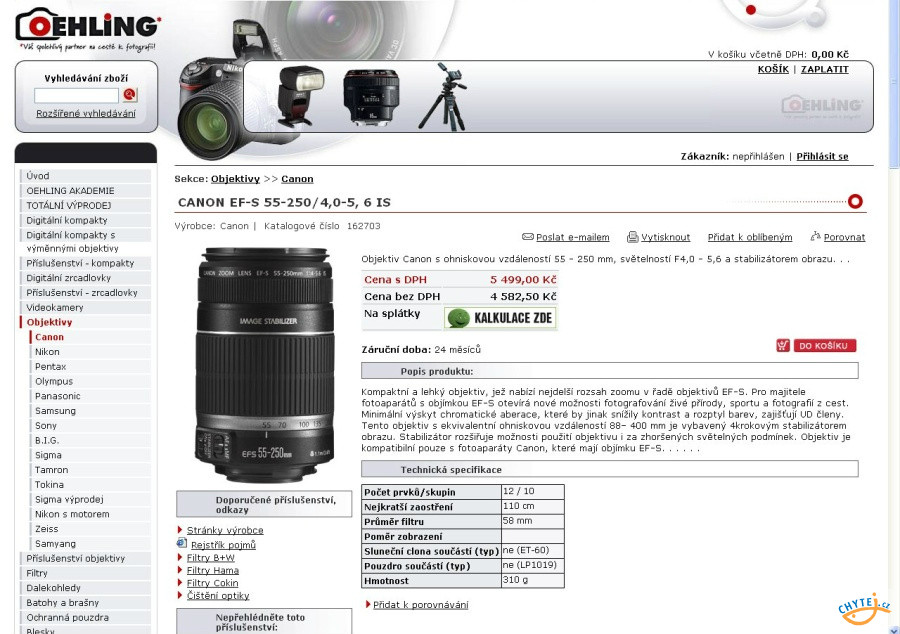Click the Rejstřík pojmů document icon
900x634 pixels.
(181, 543)
